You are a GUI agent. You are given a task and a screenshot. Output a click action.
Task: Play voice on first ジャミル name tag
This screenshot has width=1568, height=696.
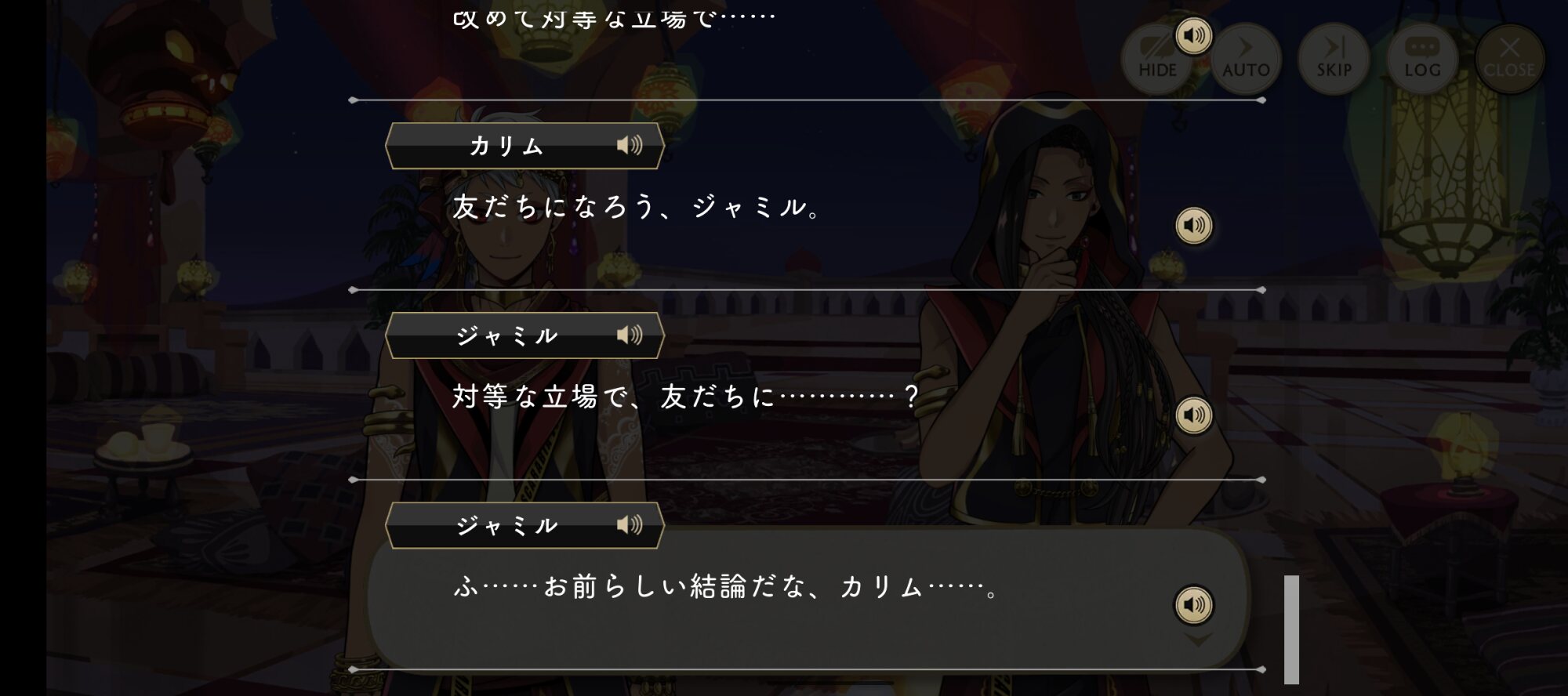629,335
